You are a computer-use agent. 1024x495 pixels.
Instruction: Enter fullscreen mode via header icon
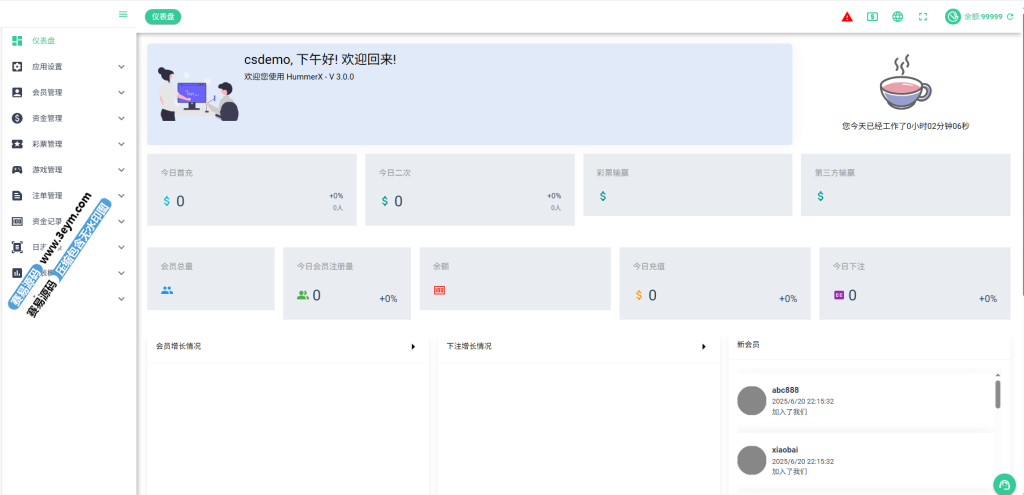point(923,17)
